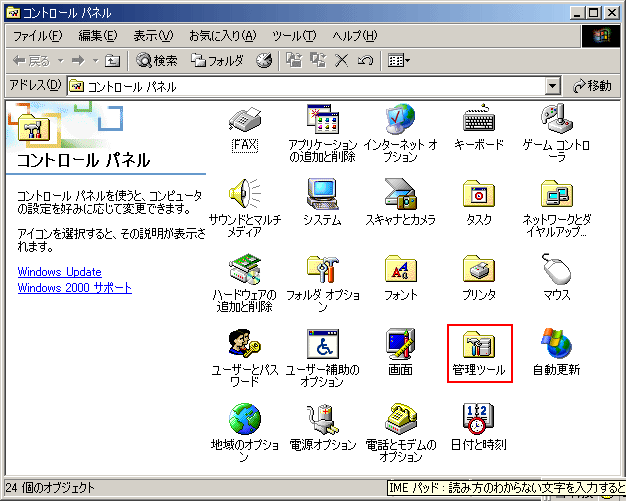Expand the forward history dropdown arrow

[x=96, y=61]
